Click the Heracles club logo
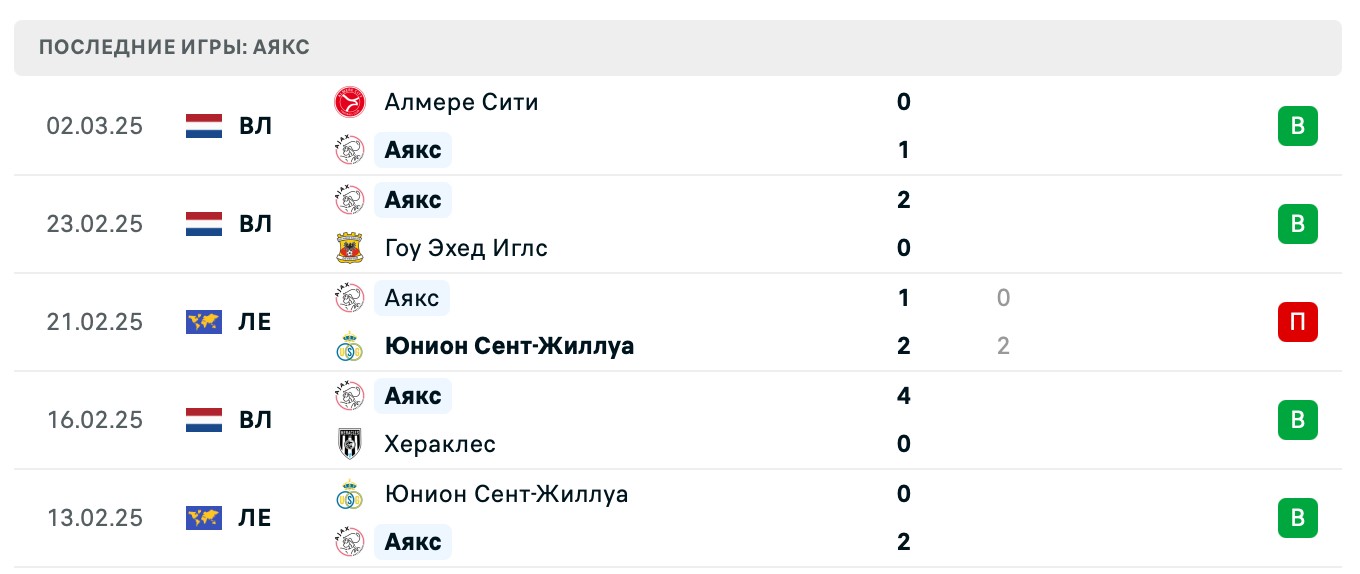 349,444
